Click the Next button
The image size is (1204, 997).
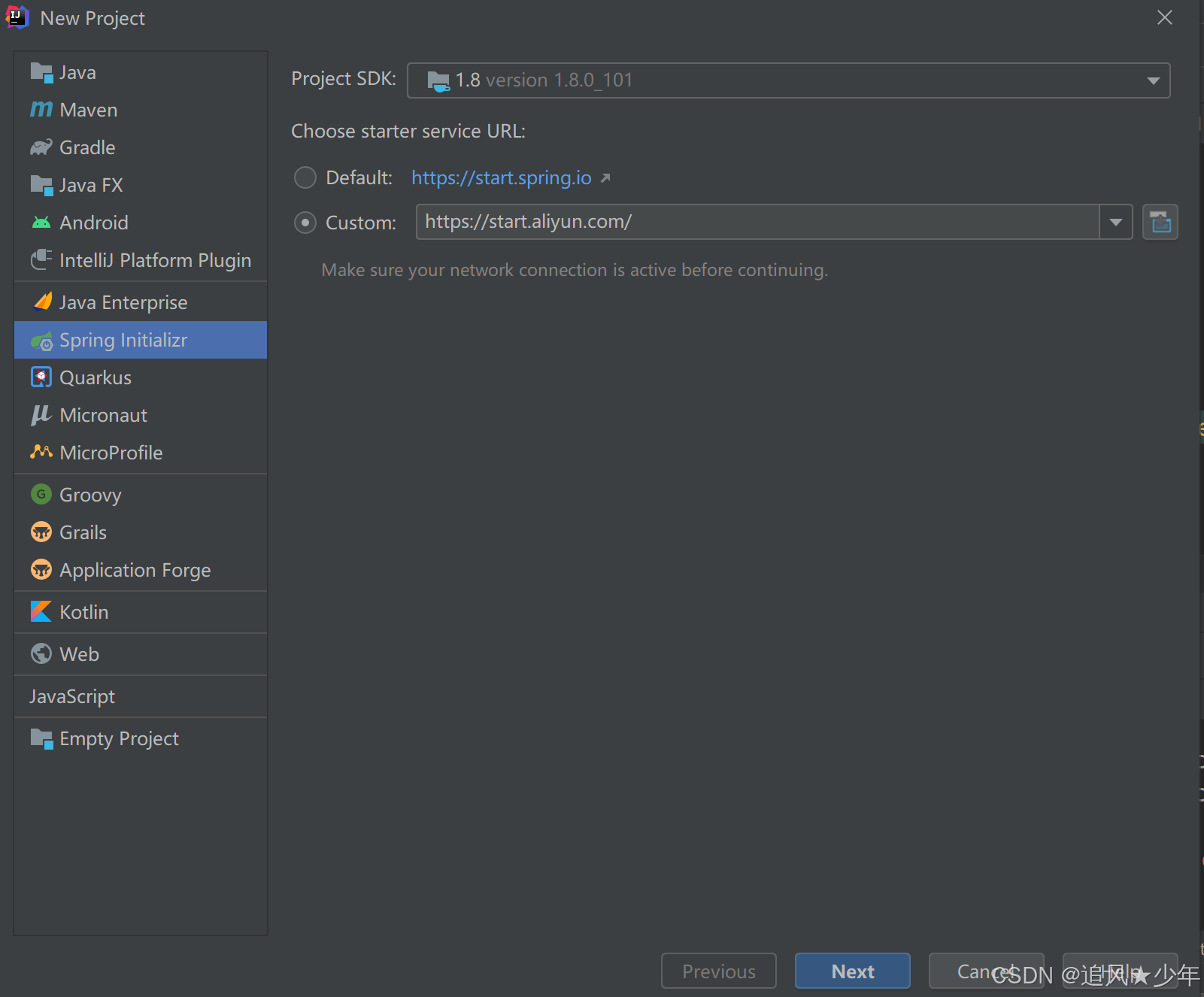pyautogui.click(x=853, y=971)
